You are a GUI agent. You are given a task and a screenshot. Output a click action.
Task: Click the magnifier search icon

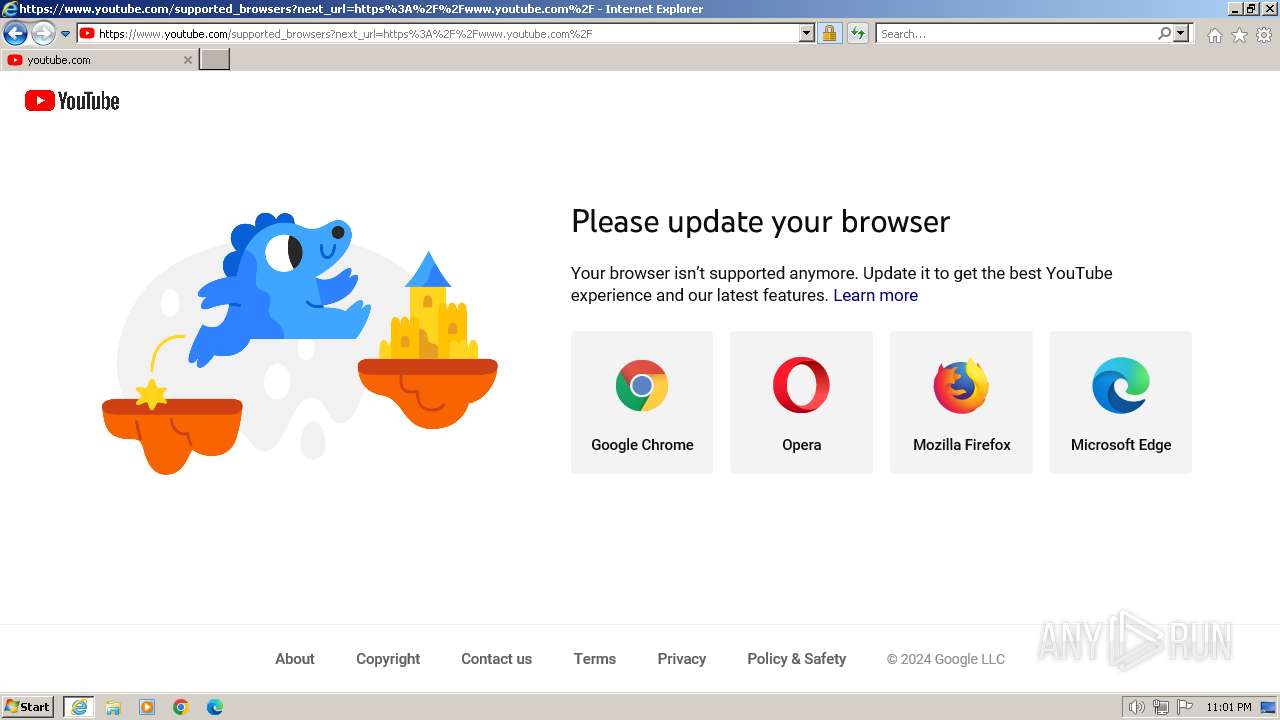(1164, 33)
